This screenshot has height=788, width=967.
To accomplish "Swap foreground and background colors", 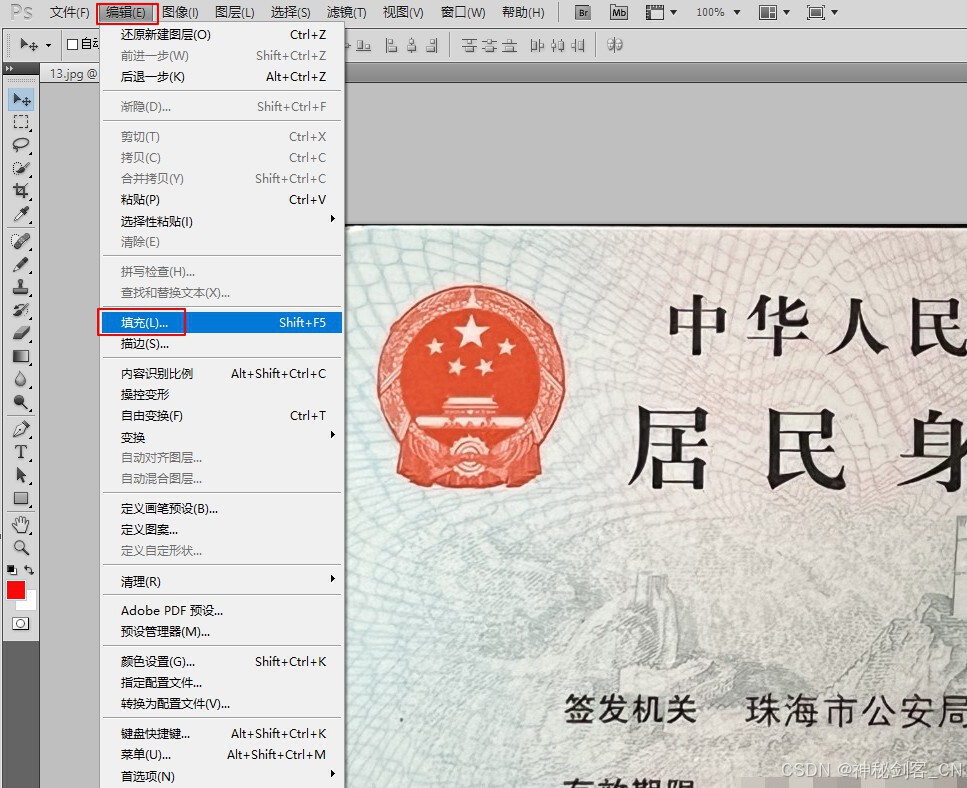I will click(29, 569).
